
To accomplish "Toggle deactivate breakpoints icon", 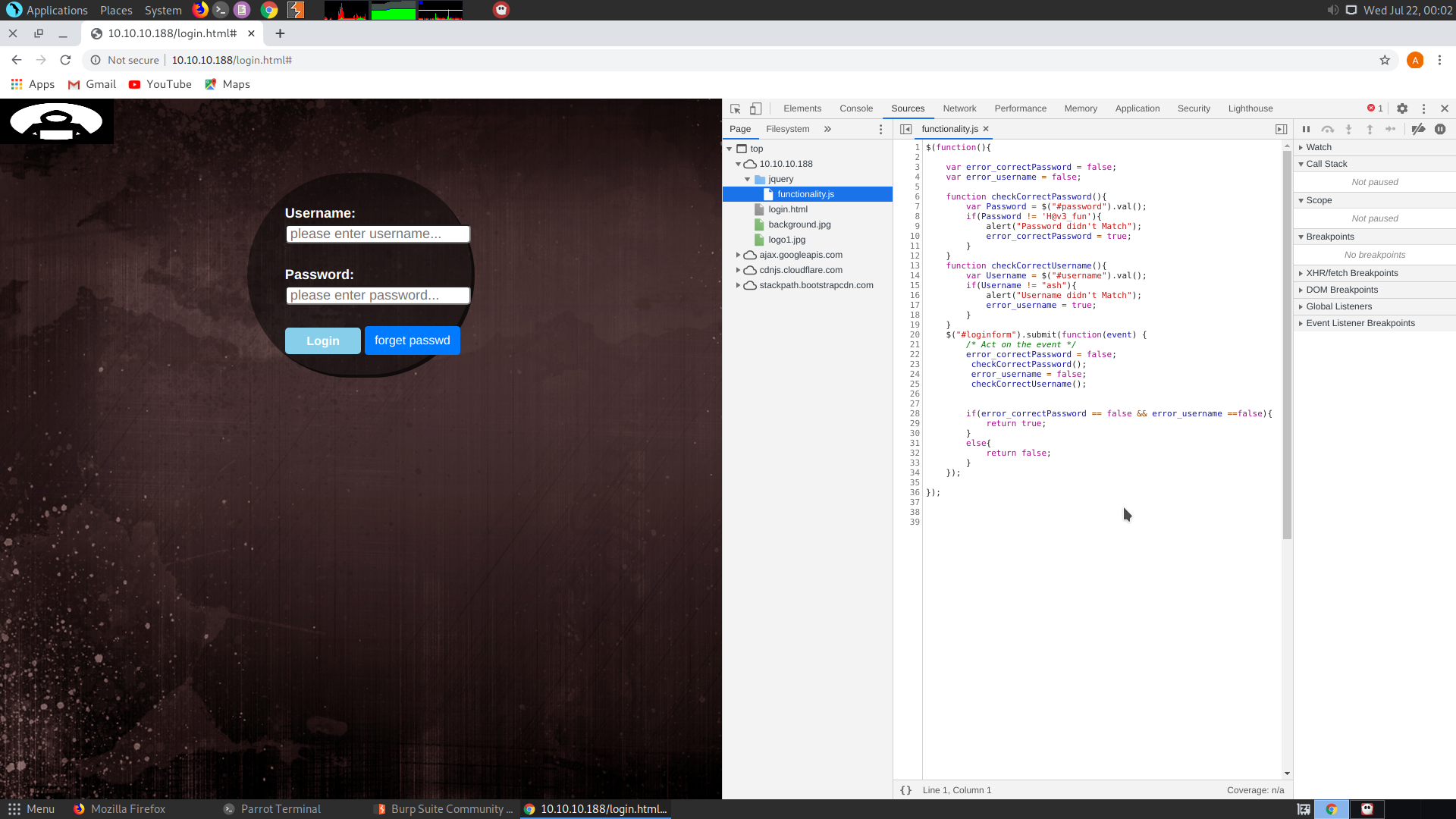I will click(1418, 129).
